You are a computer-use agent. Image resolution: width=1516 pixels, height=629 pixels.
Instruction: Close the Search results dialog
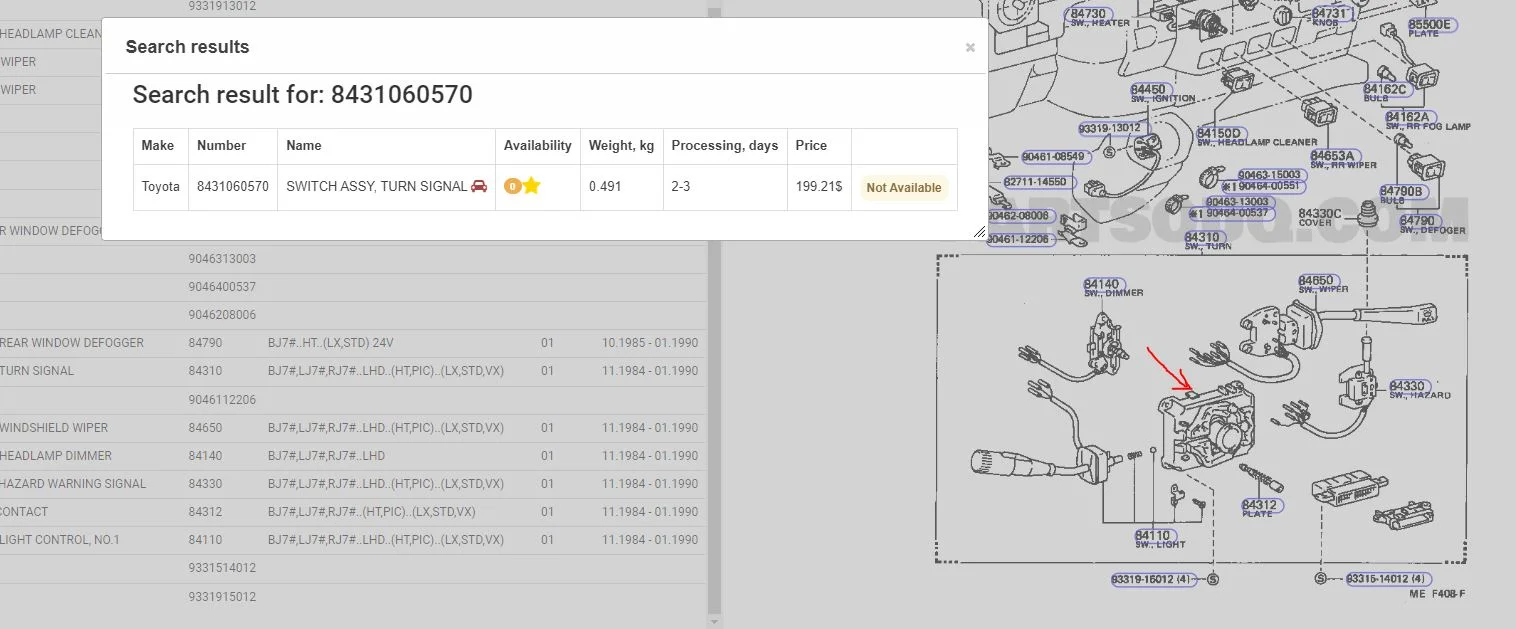click(x=970, y=47)
